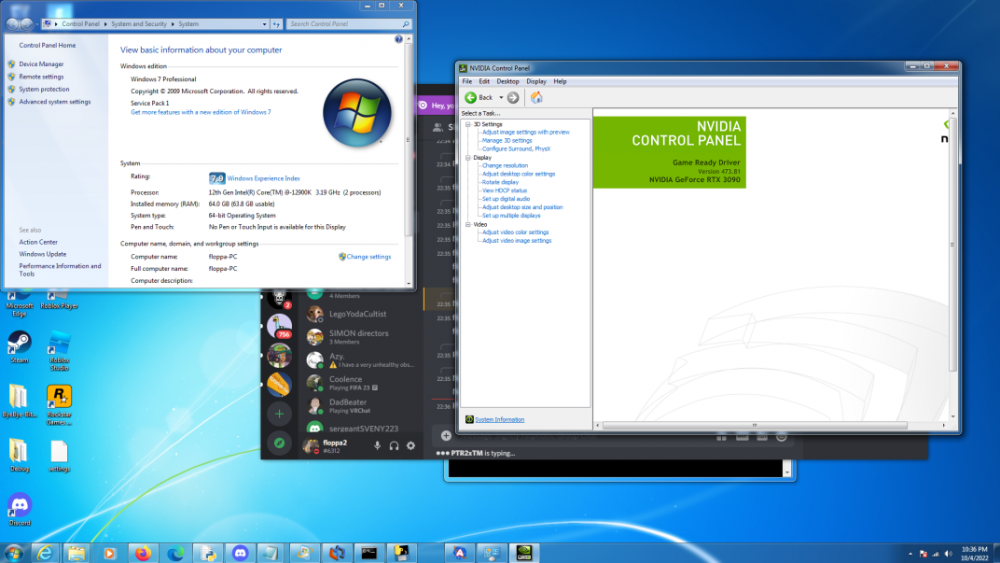Click Discord Add a Server plus icon
The height and width of the screenshot is (563, 1000).
pyautogui.click(x=279, y=412)
